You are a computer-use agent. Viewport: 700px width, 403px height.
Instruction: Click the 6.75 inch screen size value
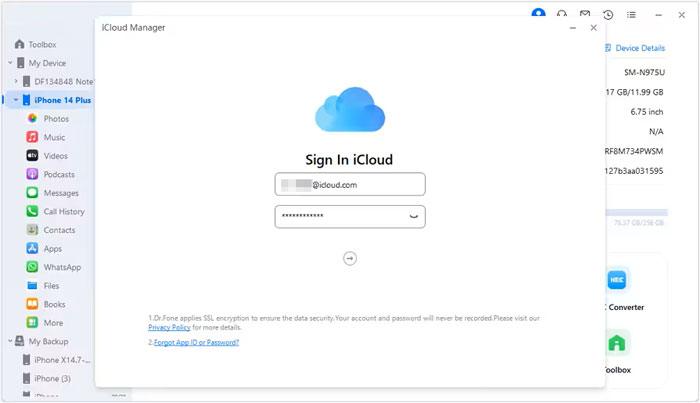click(x=647, y=112)
